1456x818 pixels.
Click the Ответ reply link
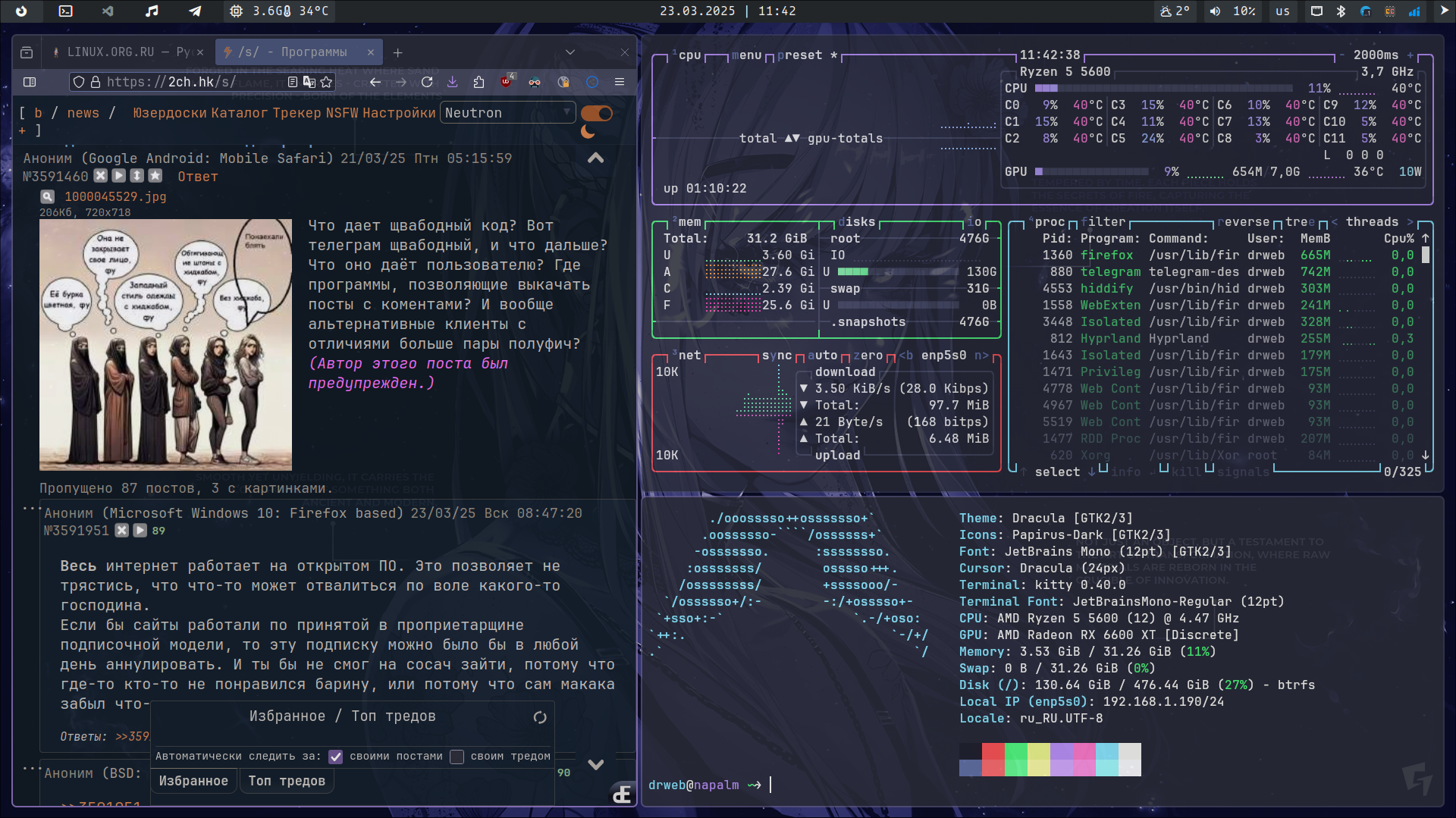[x=198, y=177]
